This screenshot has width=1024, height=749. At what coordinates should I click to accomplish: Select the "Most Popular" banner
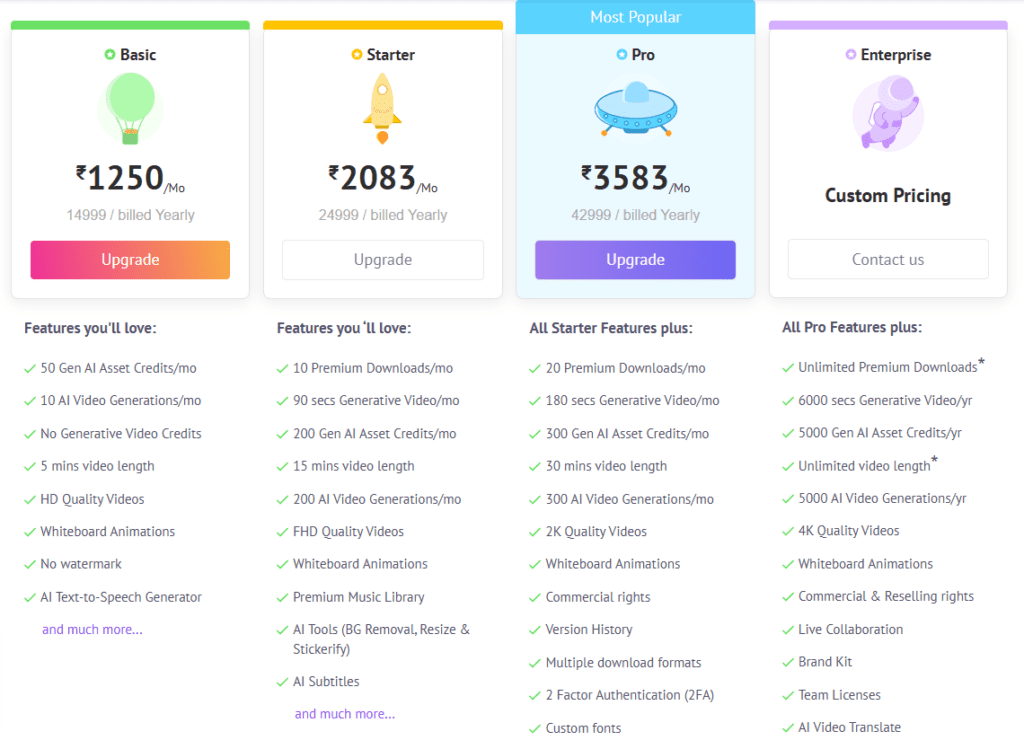(x=635, y=17)
